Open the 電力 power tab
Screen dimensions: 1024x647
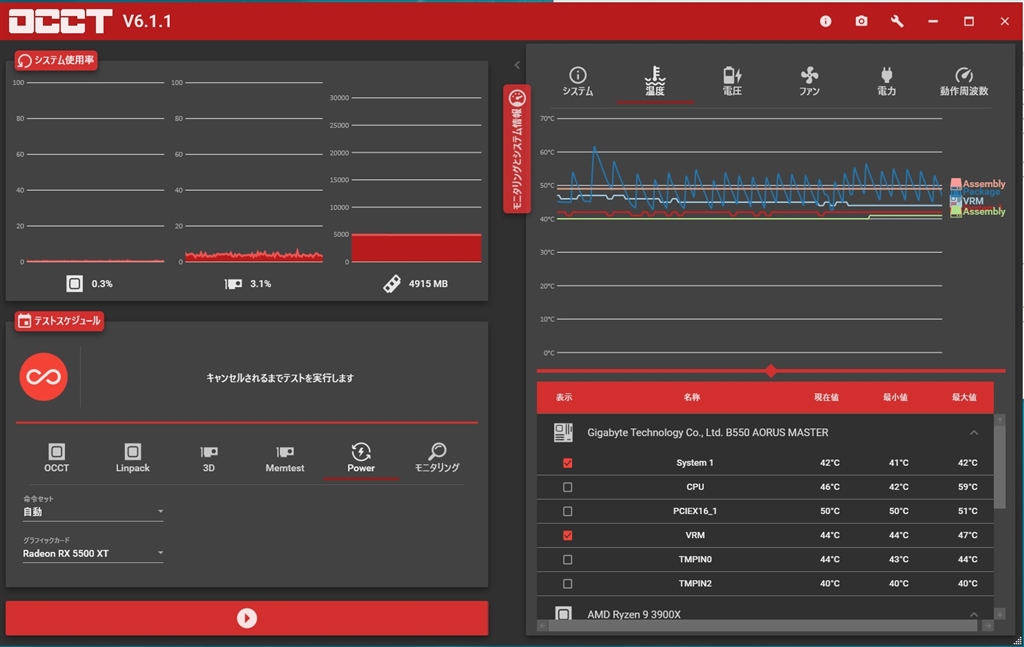click(x=886, y=82)
